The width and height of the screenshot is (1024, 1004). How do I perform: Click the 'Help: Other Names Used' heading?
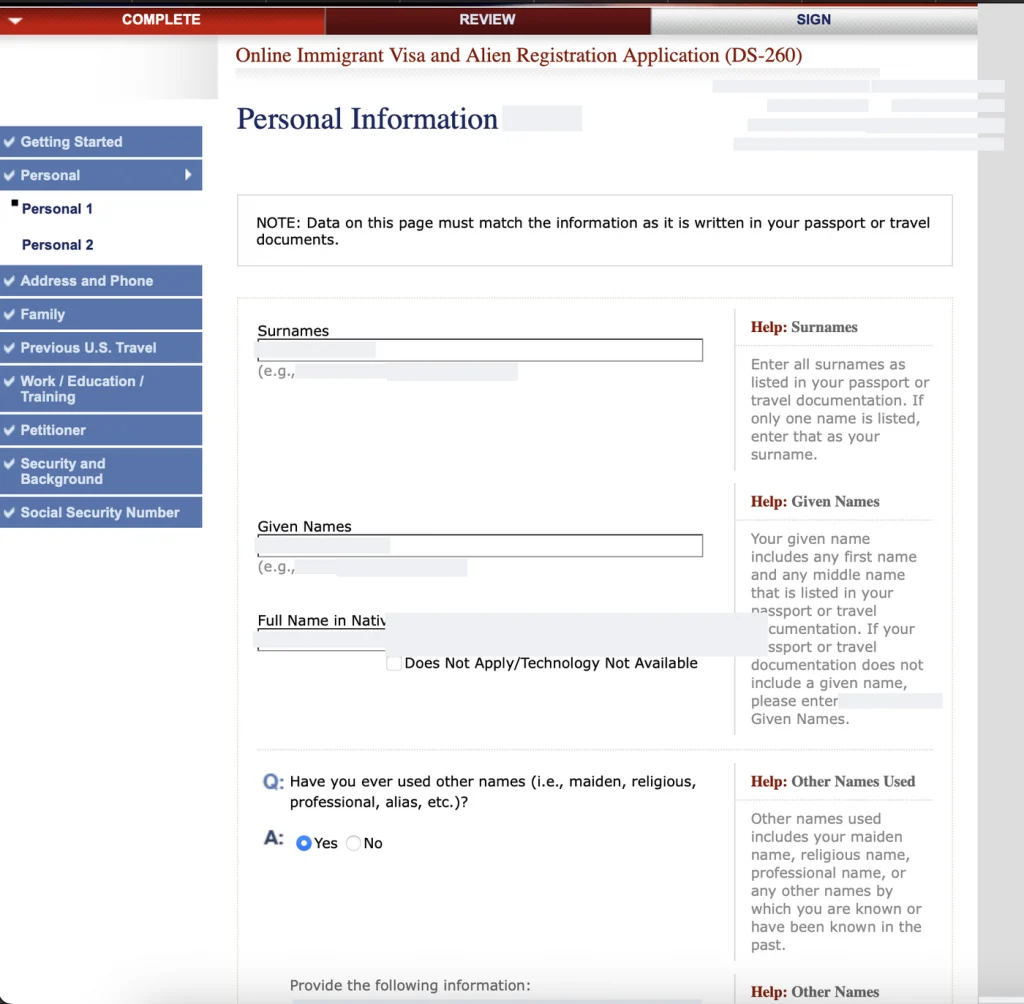[x=833, y=782]
